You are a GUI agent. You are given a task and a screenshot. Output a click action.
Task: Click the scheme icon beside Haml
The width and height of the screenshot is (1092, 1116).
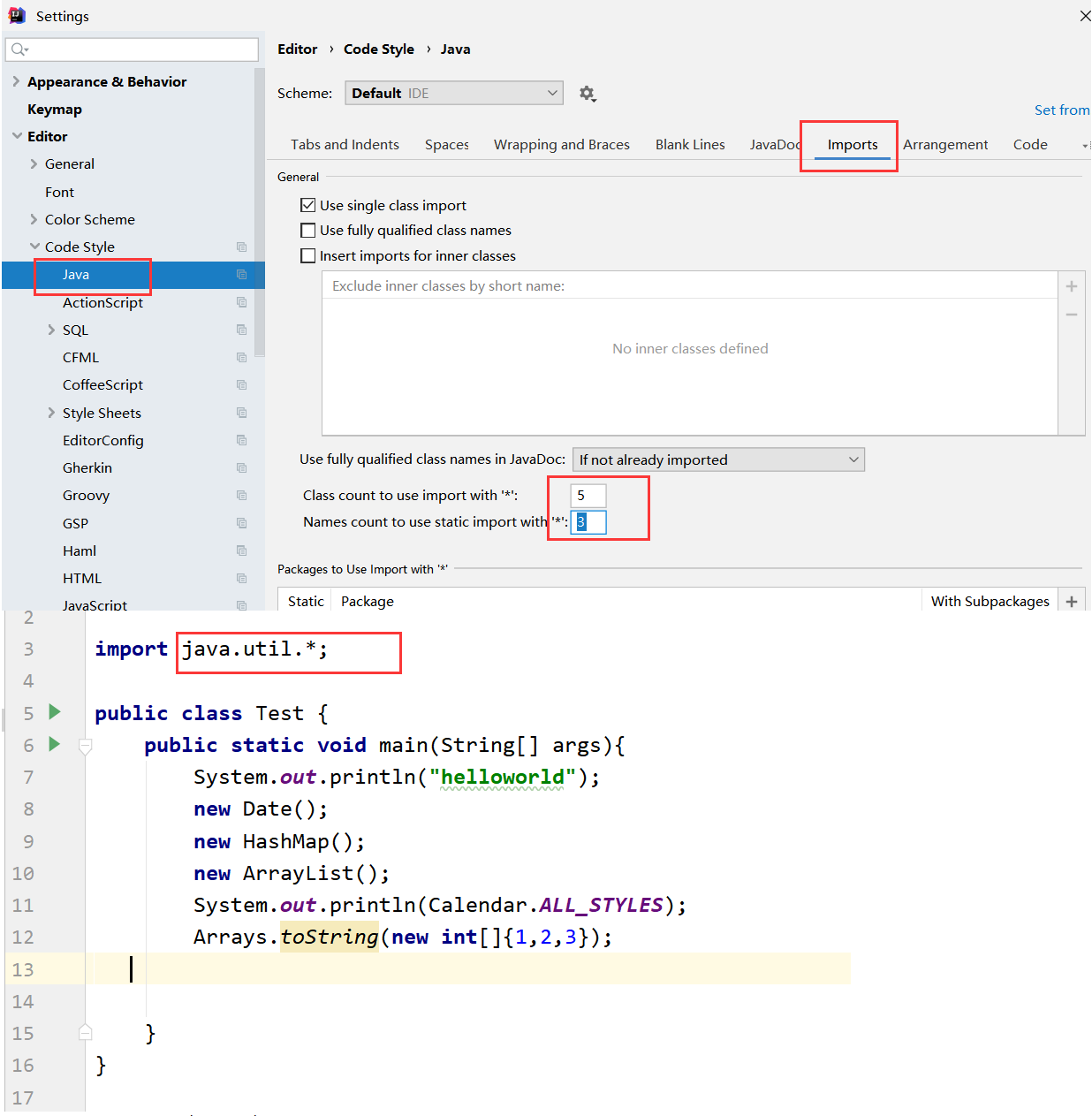pos(241,550)
